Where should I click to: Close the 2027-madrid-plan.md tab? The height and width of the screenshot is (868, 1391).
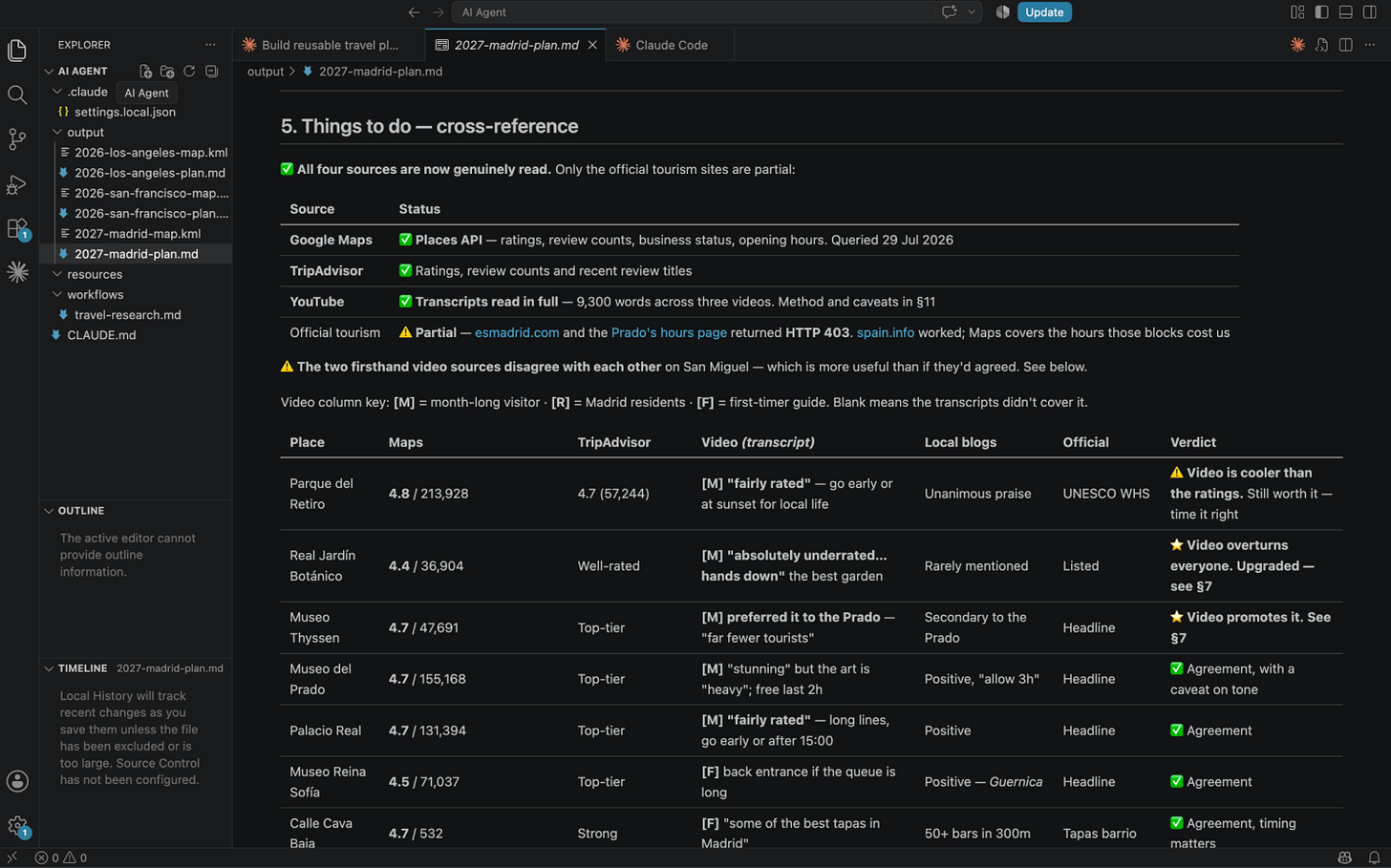592,45
